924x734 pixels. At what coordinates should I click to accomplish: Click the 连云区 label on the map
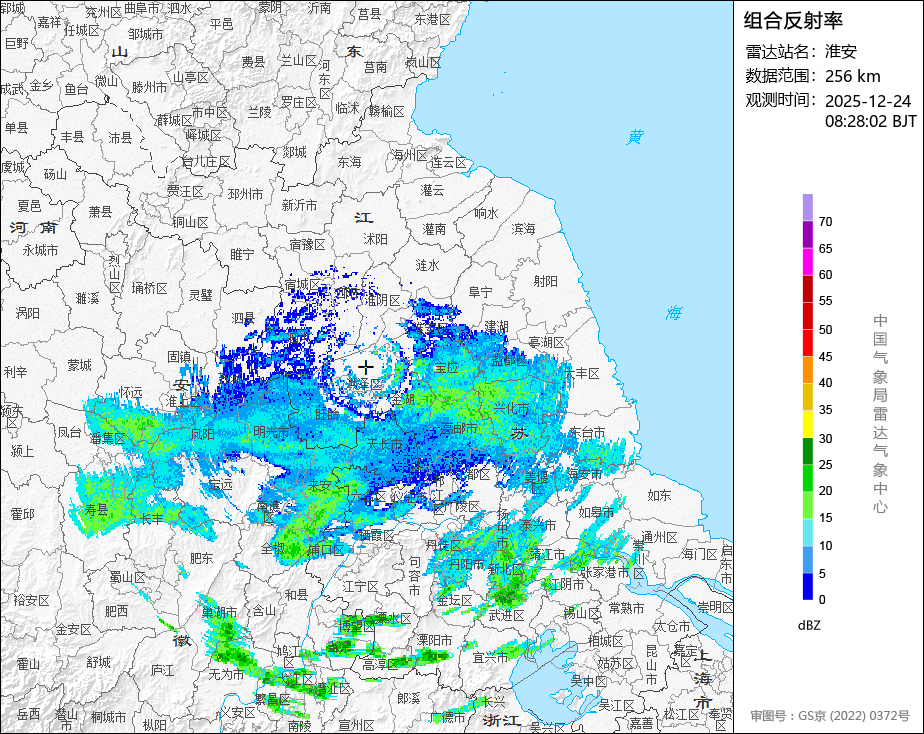[x=448, y=162]
